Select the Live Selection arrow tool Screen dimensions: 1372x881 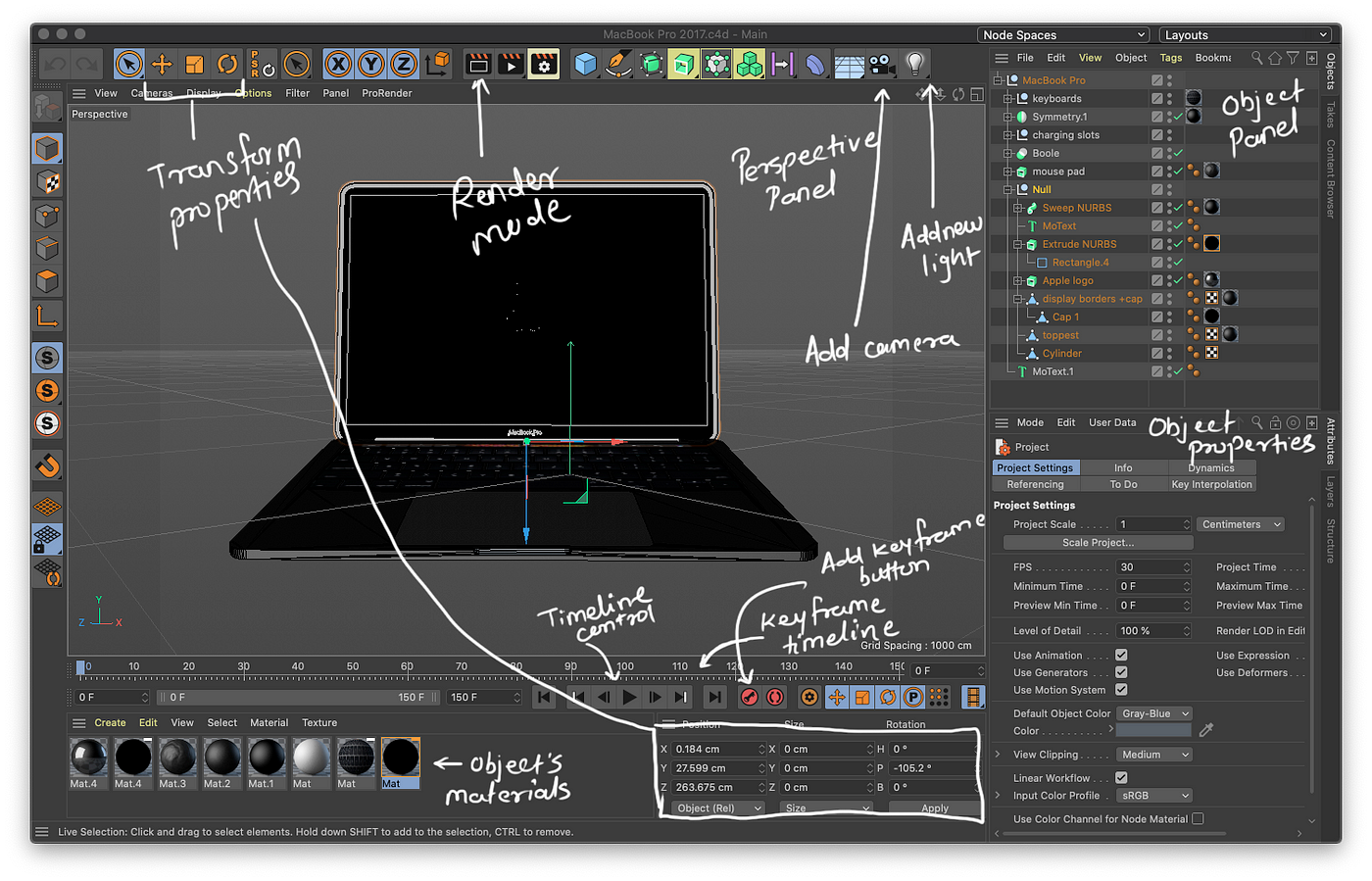click(x=128, y=65)
